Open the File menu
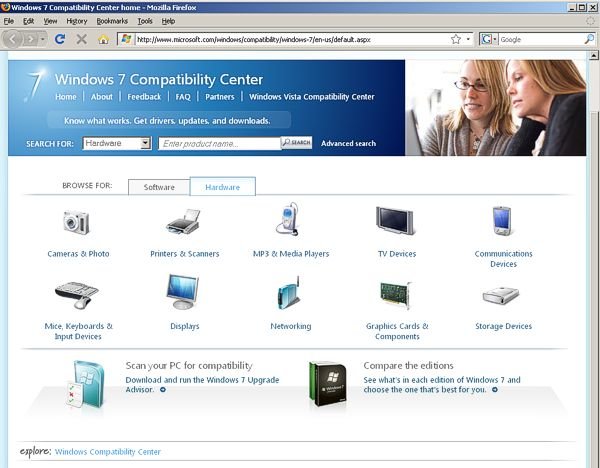This screenshot has height=468, width=600. tap(8, 21)
